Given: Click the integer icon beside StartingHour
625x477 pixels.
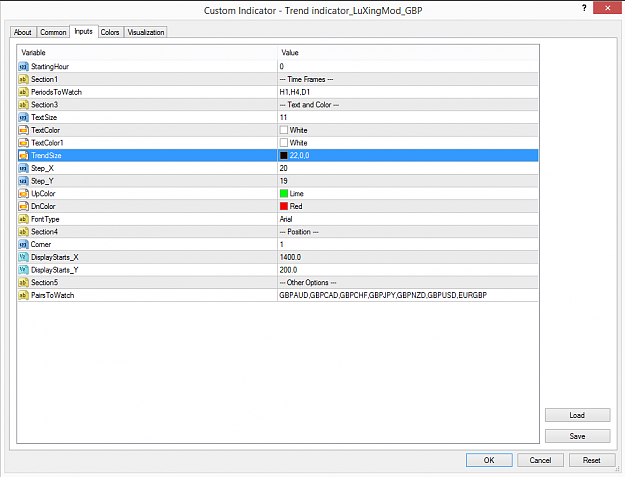Looking at the screenshot, I should point(24,67).
